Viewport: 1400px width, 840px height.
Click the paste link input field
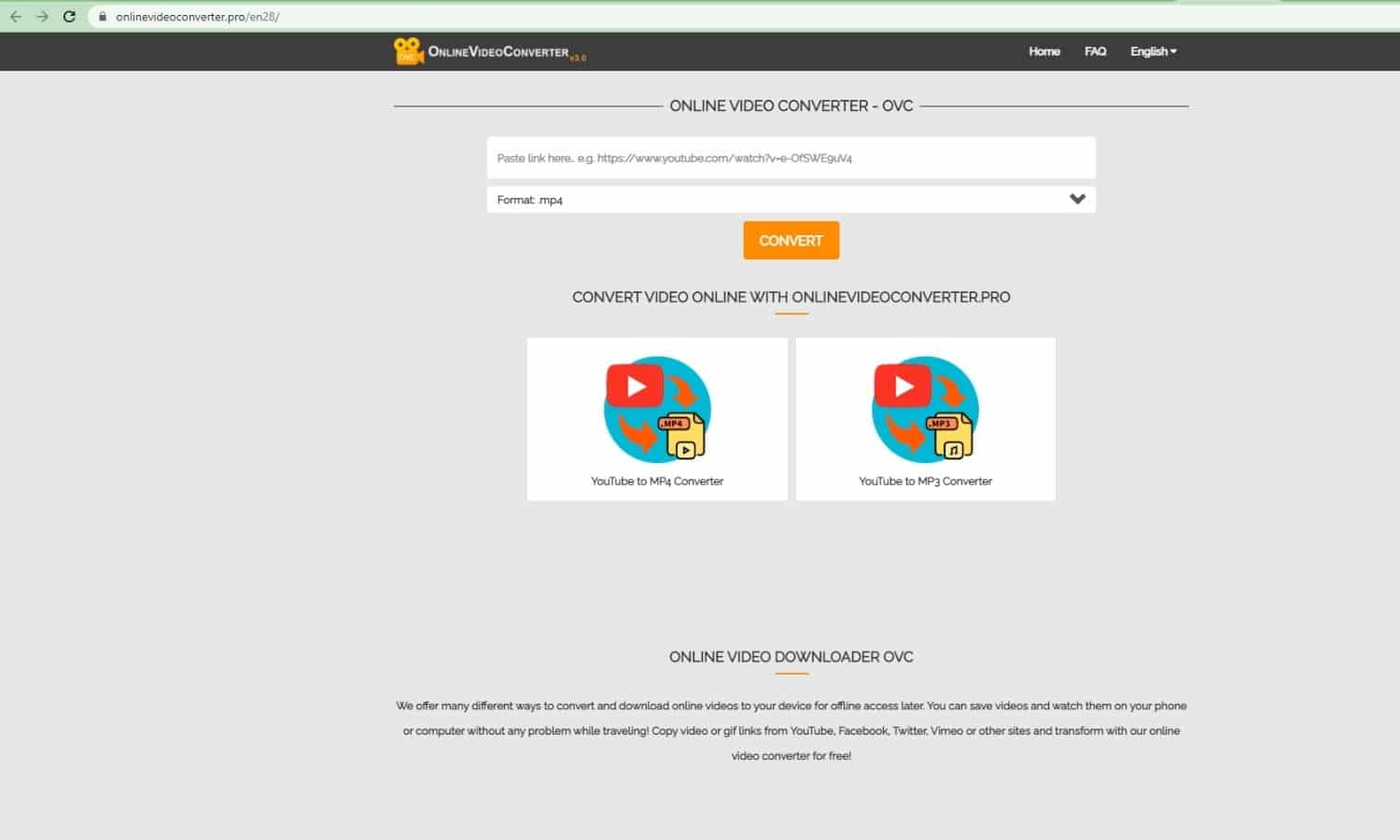tap(791, 158)
